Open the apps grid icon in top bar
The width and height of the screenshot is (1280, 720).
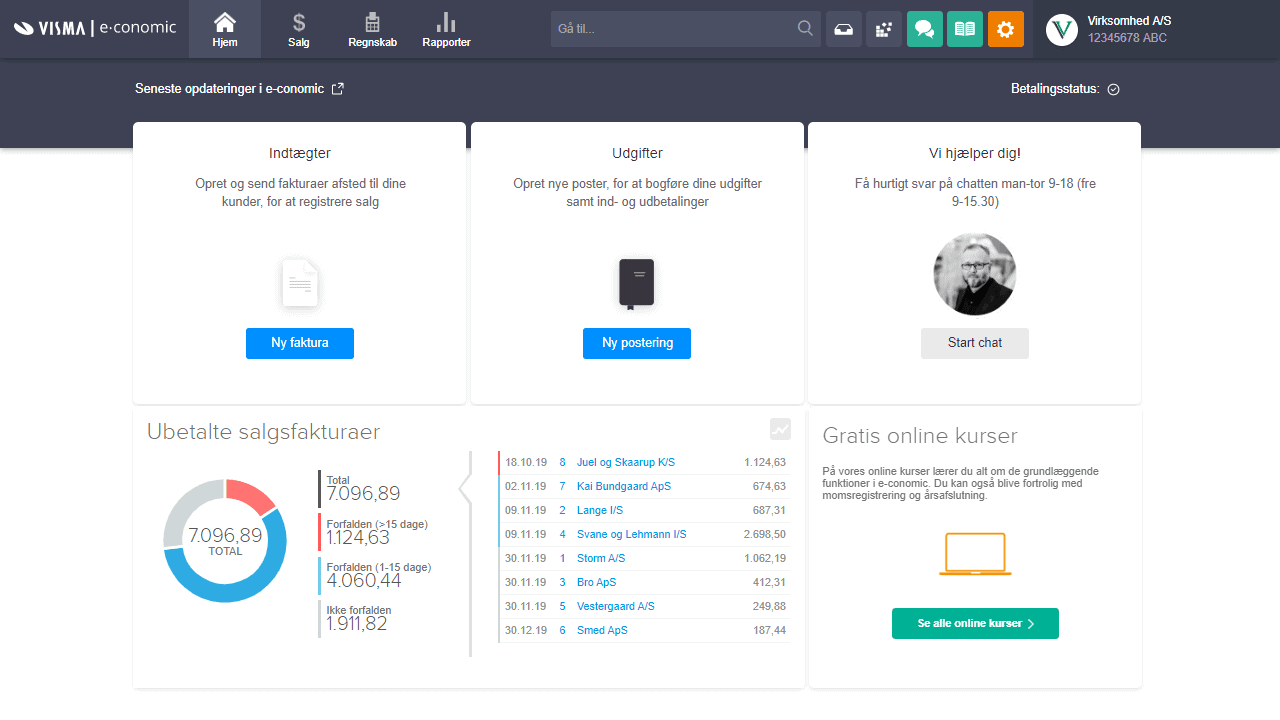click(x=884, y=29)
